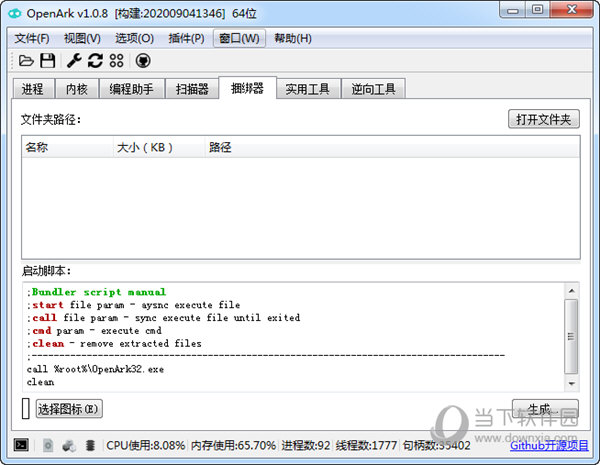This screenshot has width=600, height=465.
Task: Open the 视图(V) menu
Action: click(x=82, y=38)
